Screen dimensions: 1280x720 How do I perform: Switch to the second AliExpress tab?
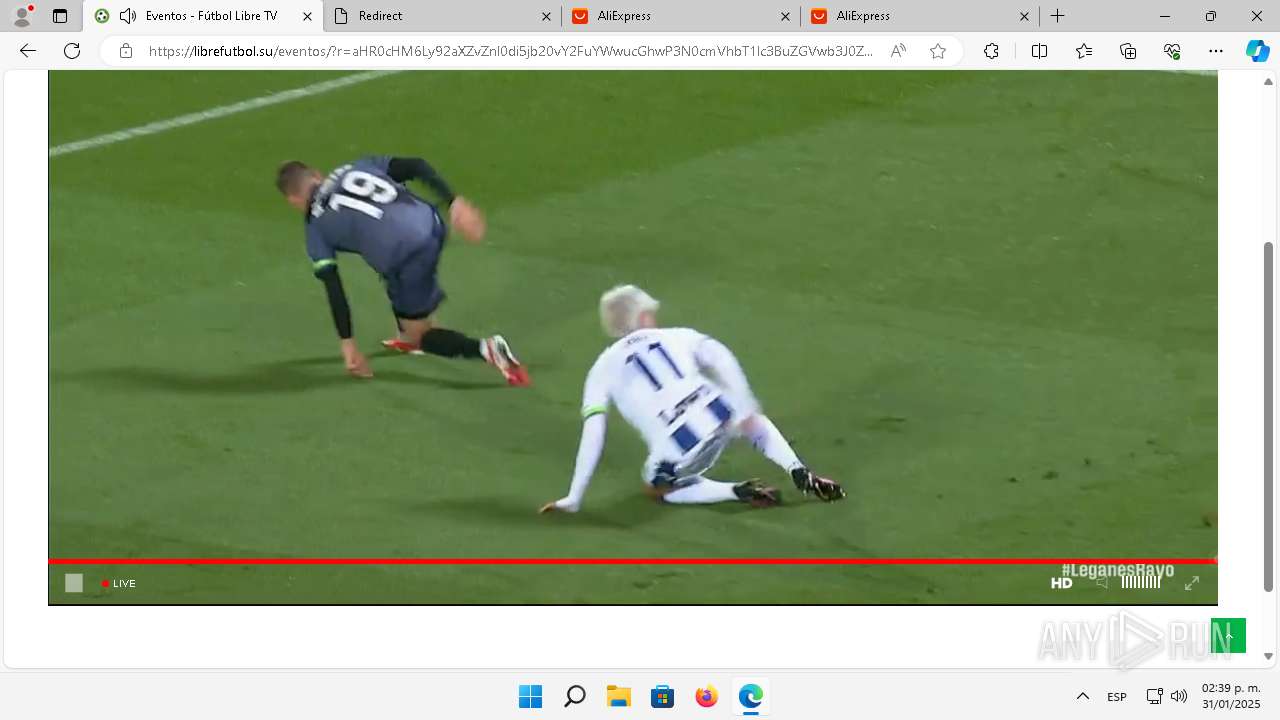920,16
